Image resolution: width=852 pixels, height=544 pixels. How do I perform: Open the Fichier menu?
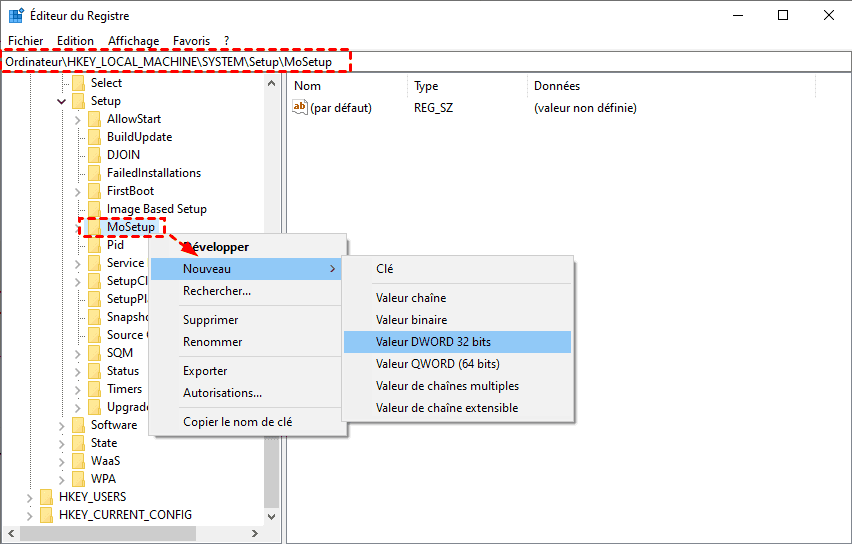coord(26,41)
